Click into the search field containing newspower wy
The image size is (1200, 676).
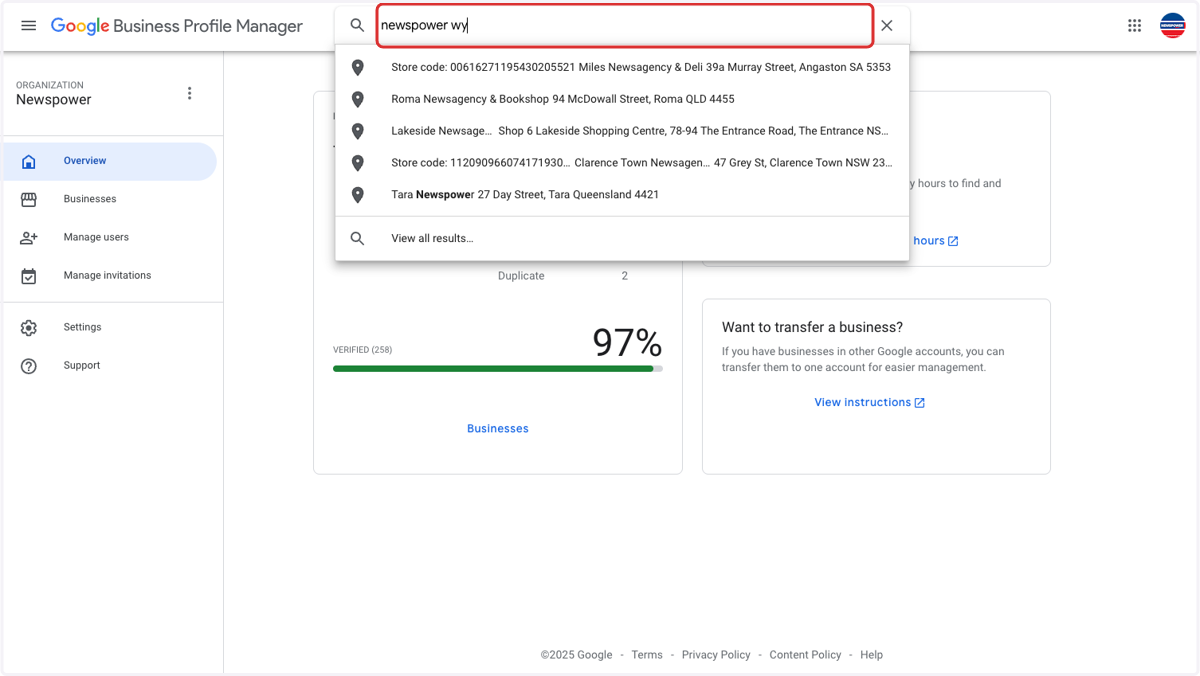(625, 26)
